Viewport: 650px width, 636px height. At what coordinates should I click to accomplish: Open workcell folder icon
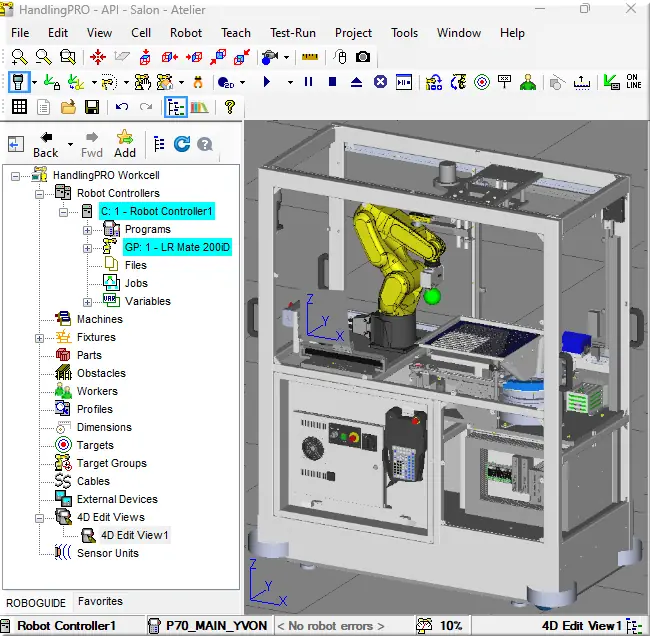68,107
